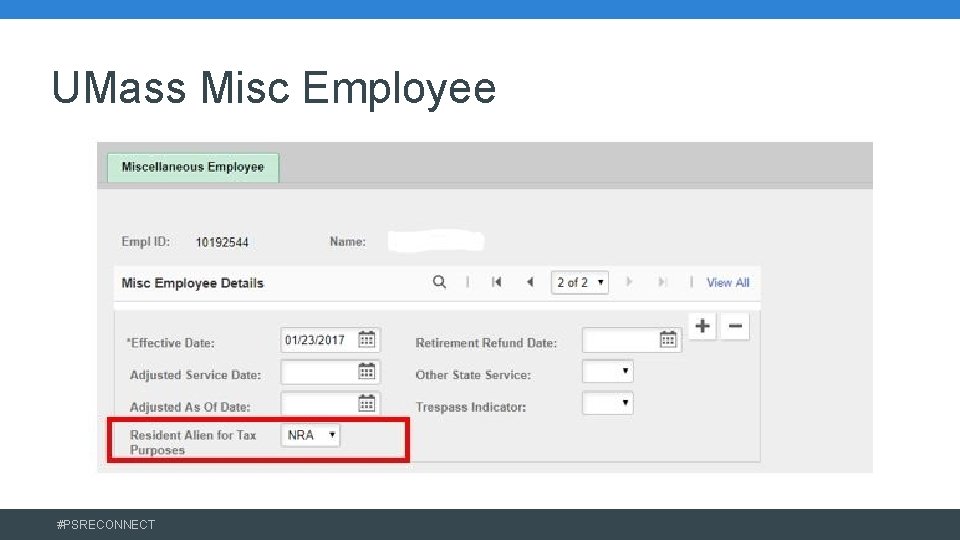This screenshot has width=960, height=540.
Task: Open calendar for Adjusted As Of Date
Action: pyautogui.click(x=367, y=403)
